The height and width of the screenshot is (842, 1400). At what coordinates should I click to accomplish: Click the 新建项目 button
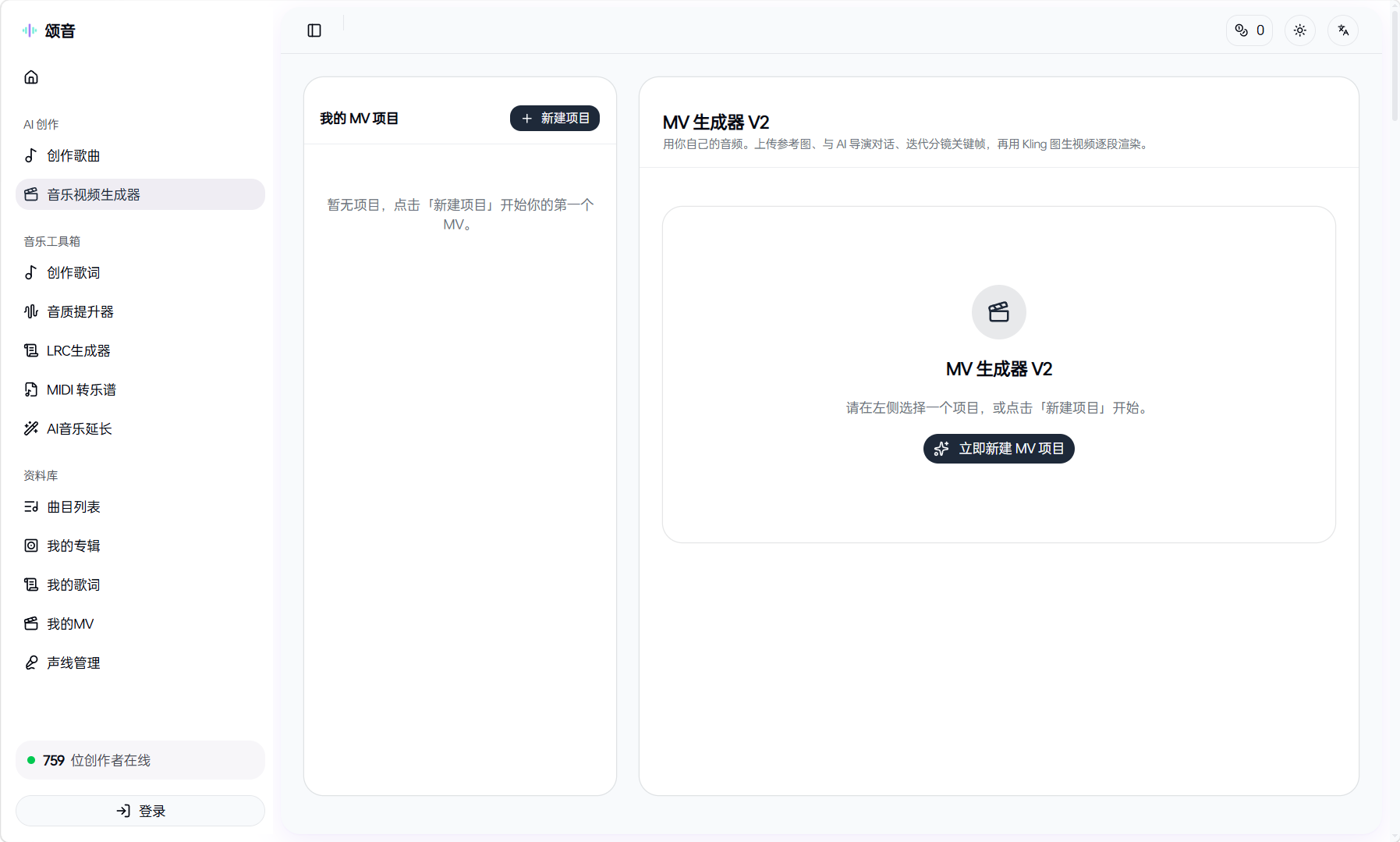[555, 118]
